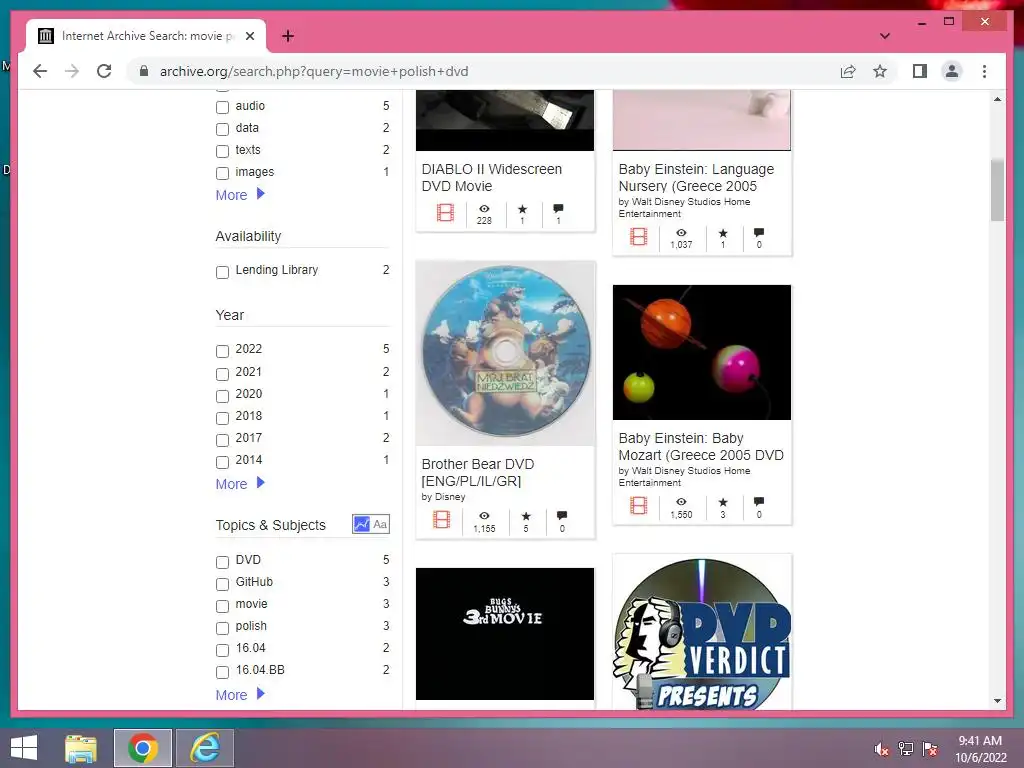The image size is (1024, 768).
Task: Select the GitHub topic checkbox
Action: point(223,583)
